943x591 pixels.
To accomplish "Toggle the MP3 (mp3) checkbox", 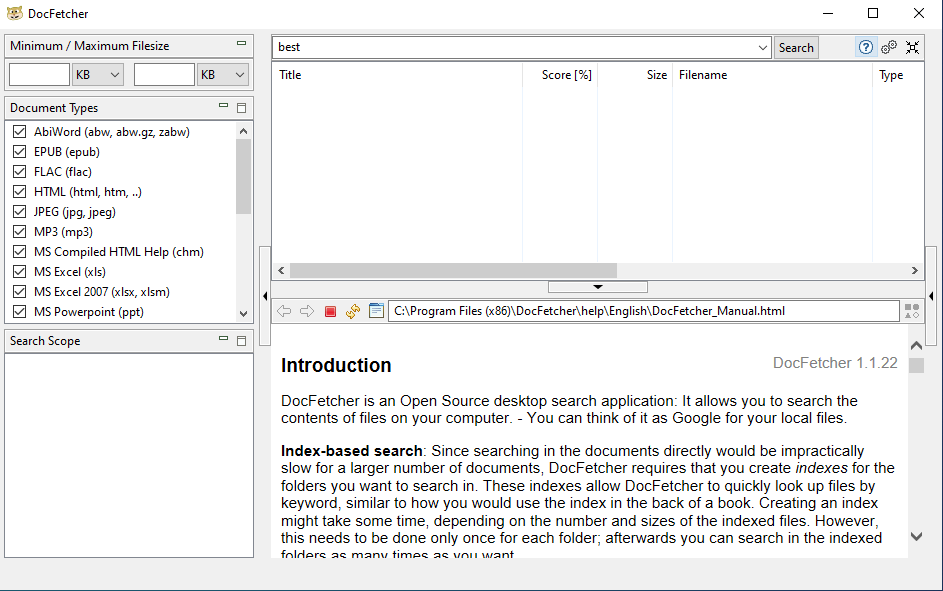I will click(x=19, y=232).
